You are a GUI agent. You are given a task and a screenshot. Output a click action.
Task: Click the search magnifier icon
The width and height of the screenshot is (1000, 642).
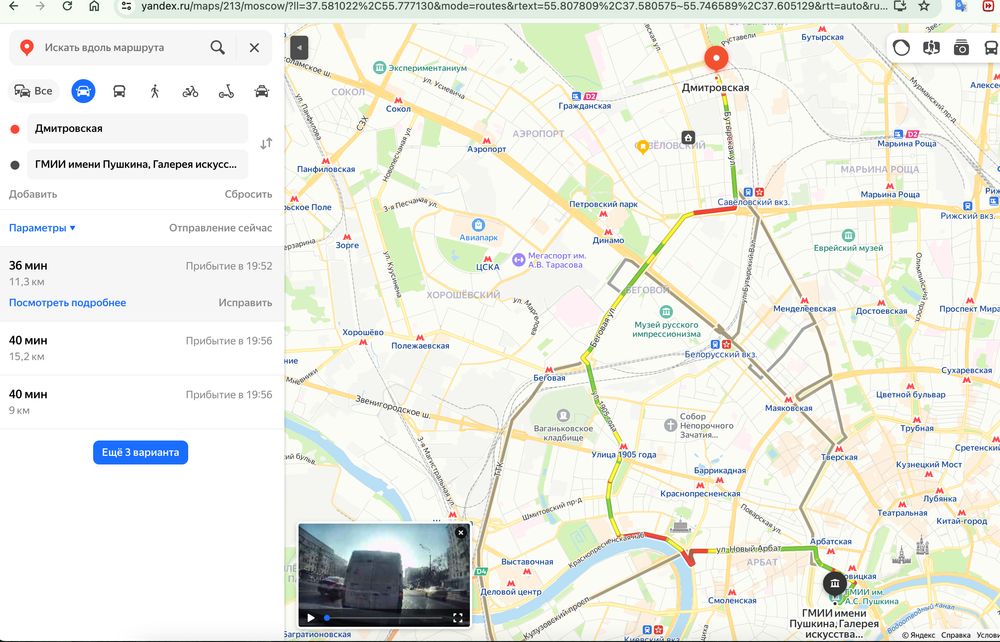[x=217, y=47]
